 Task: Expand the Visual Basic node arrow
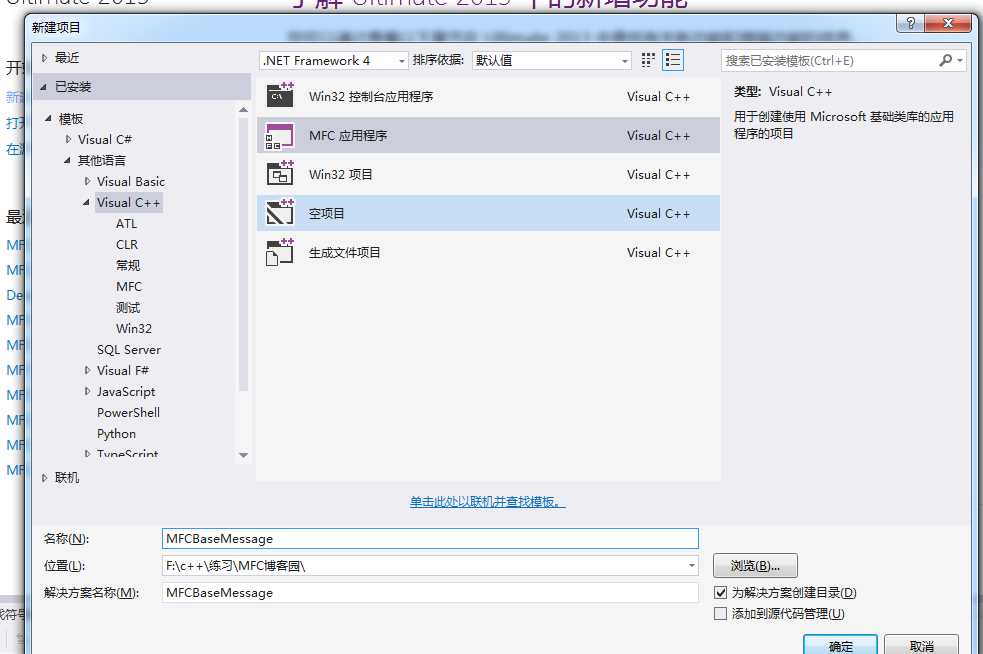point(87,181)
